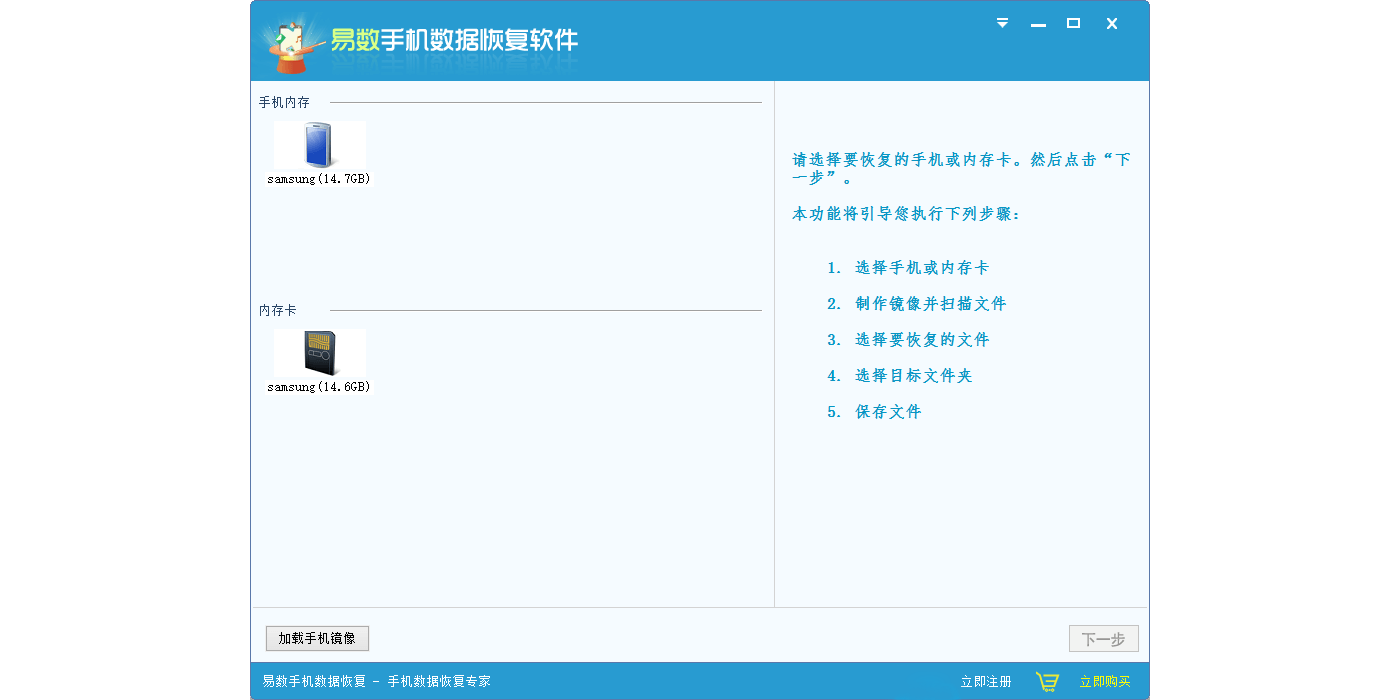Viewport: 1400px width, 700px height.
Task: Click the shopping cart icon
Action: coord(1047,682)
